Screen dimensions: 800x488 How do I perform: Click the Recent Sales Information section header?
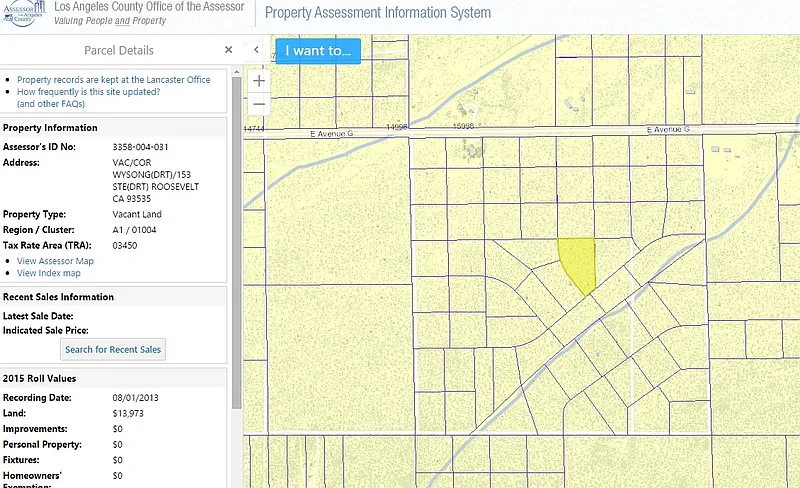click(x=58, y=297)
